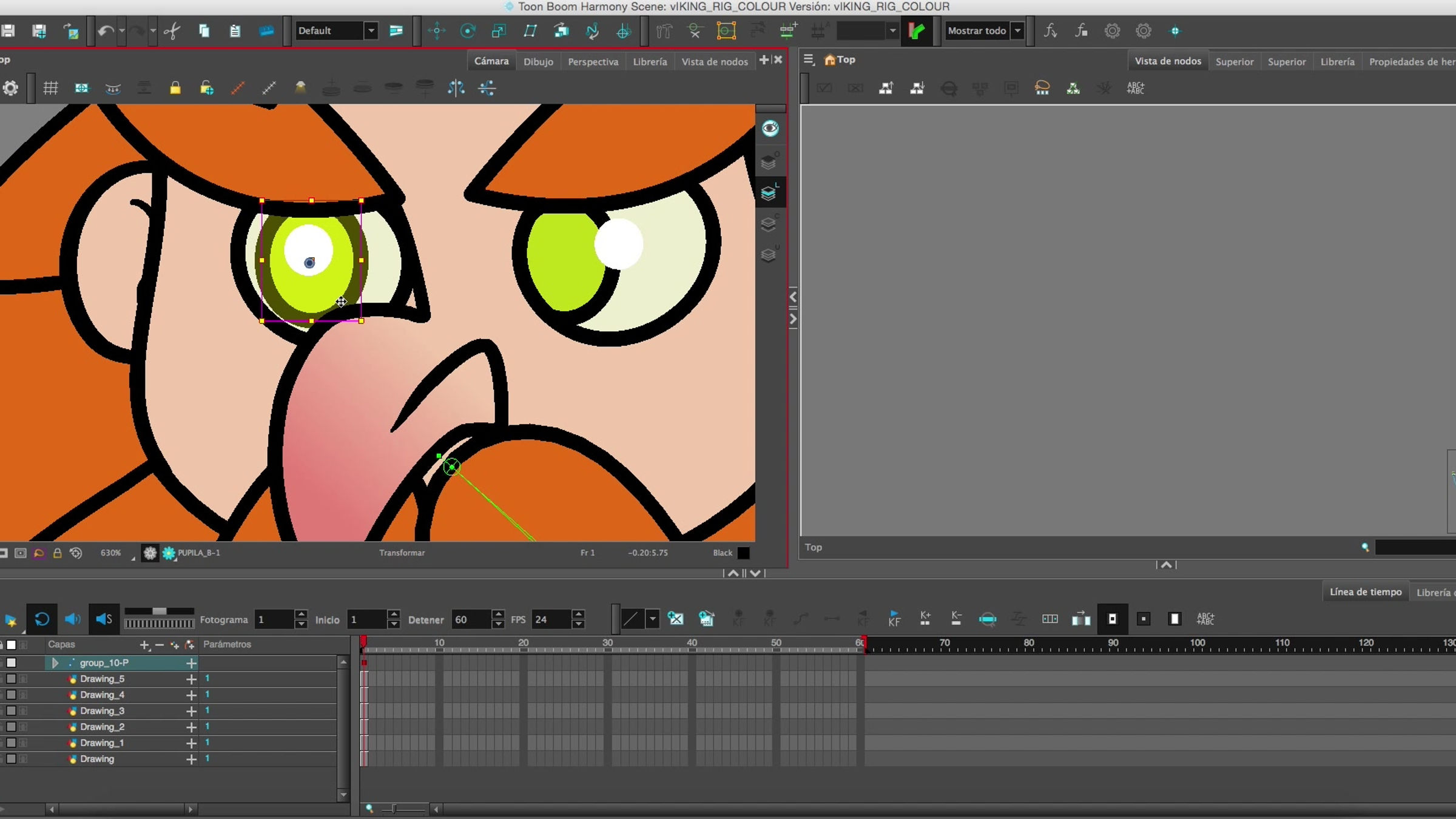Image resolution: width=1456 pixels, height=819 pixels.
Task: Click the playback speed slider
Action: pyautogui.click(x=159, y=612)
